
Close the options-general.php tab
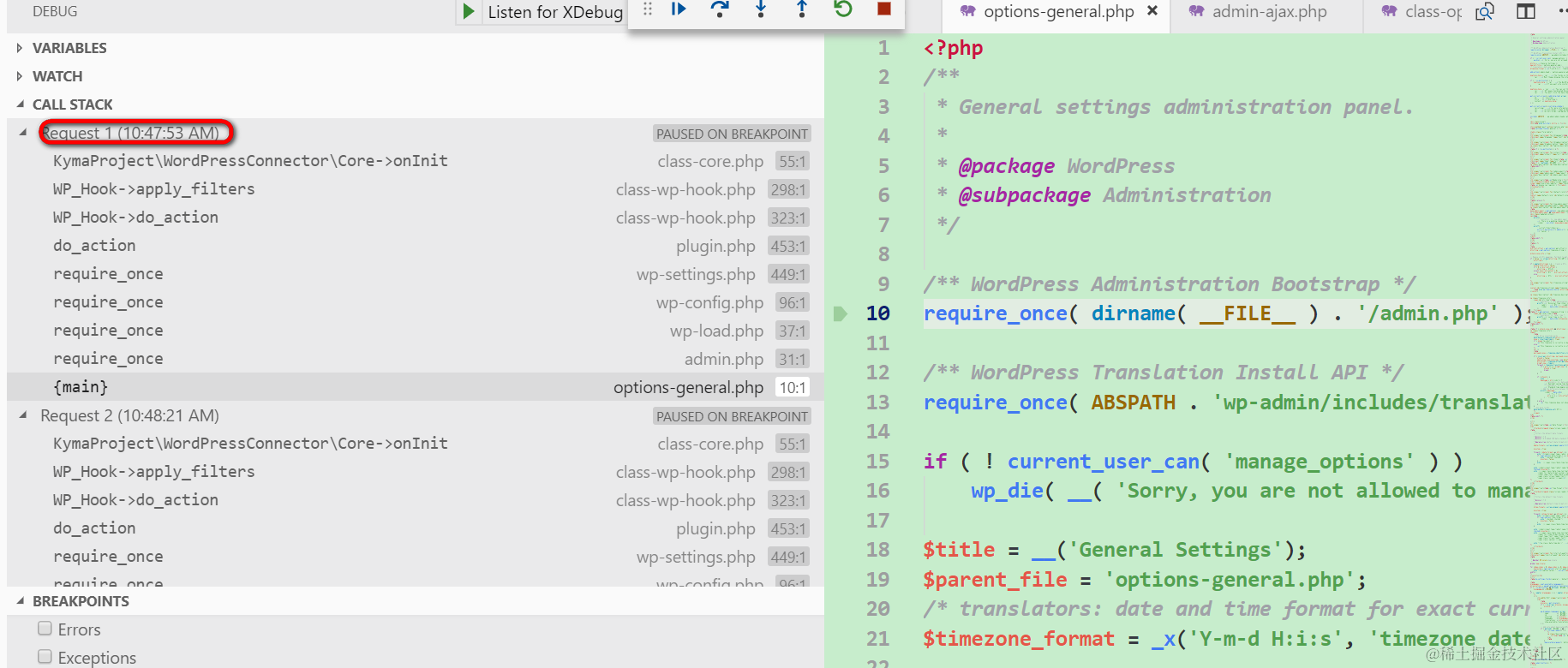coord(1152,11)
